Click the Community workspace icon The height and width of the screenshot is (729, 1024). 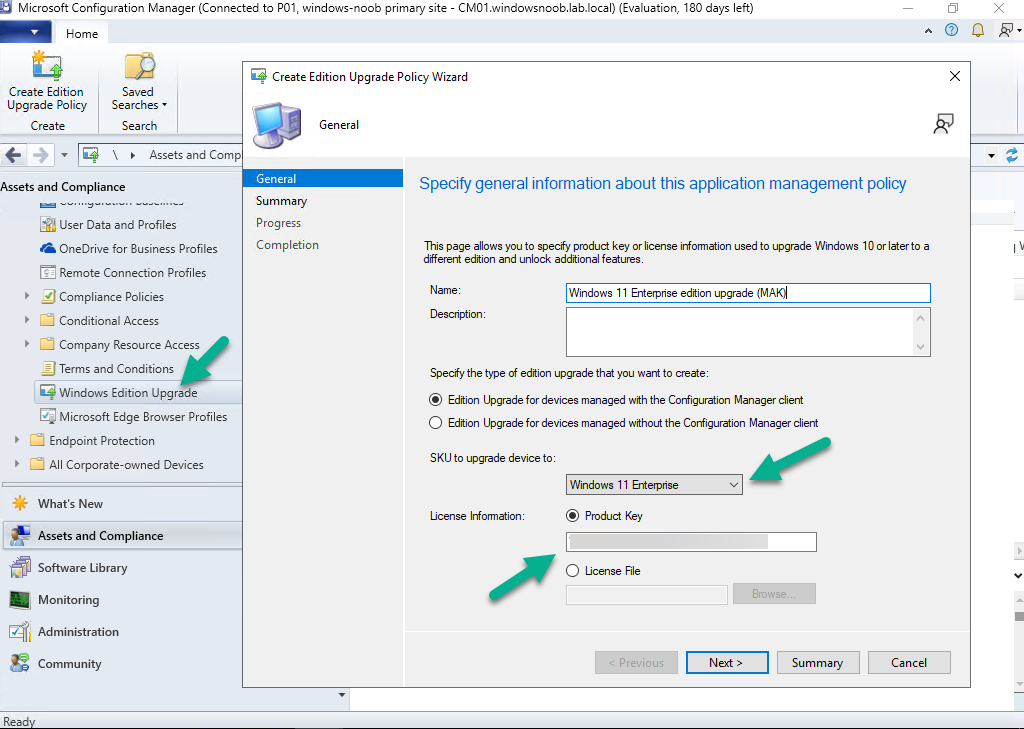(20, 663)
